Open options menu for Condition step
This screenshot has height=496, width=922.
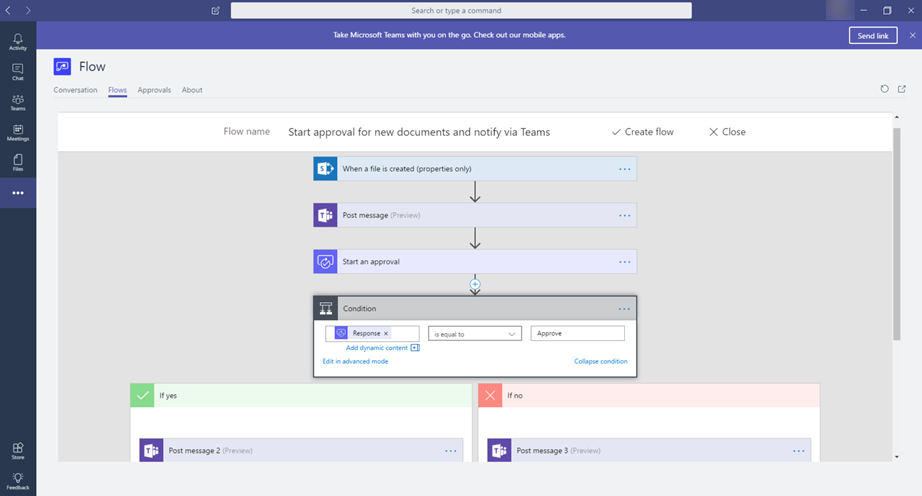point(624,309)
